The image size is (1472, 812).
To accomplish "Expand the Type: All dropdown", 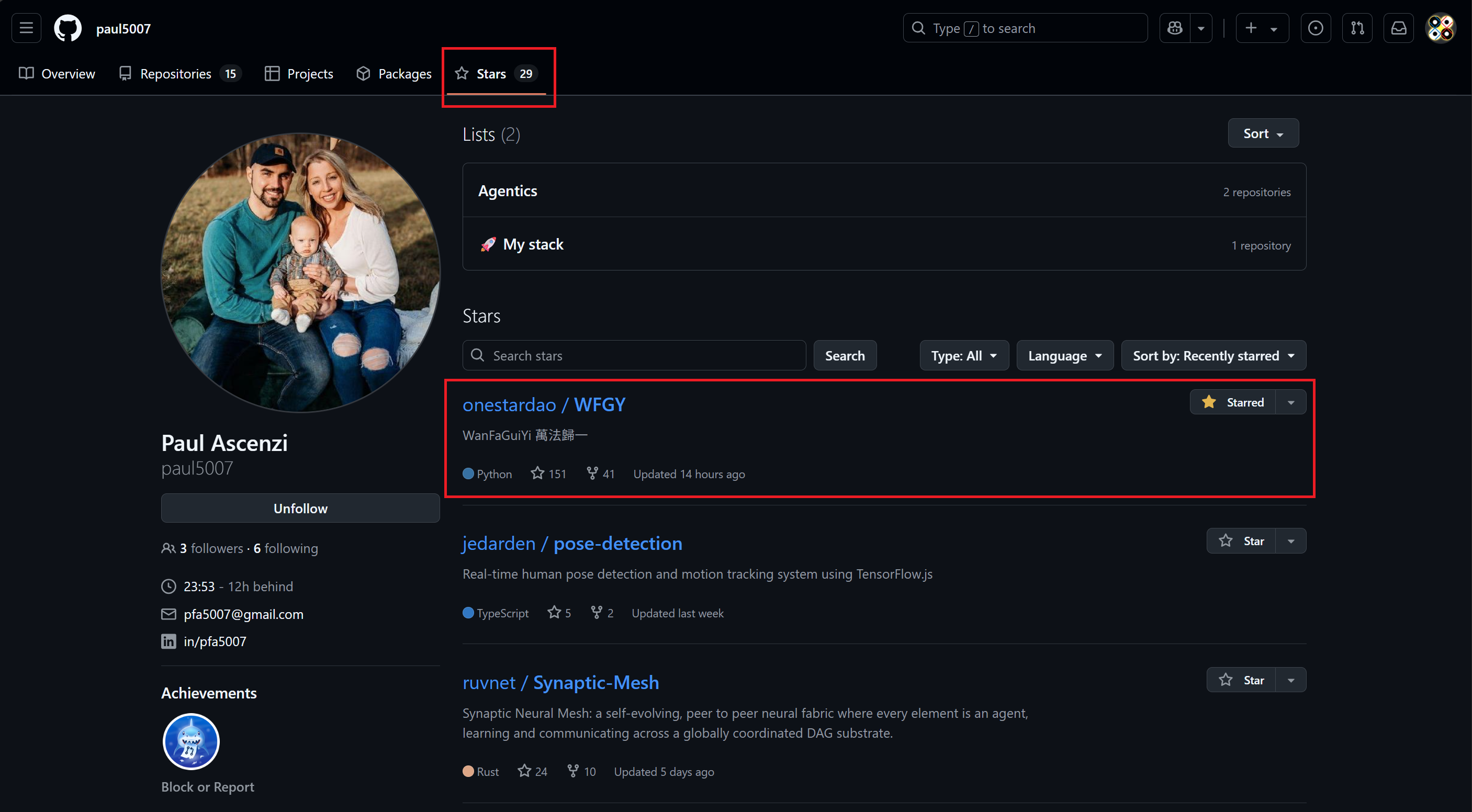I will 963,355.
